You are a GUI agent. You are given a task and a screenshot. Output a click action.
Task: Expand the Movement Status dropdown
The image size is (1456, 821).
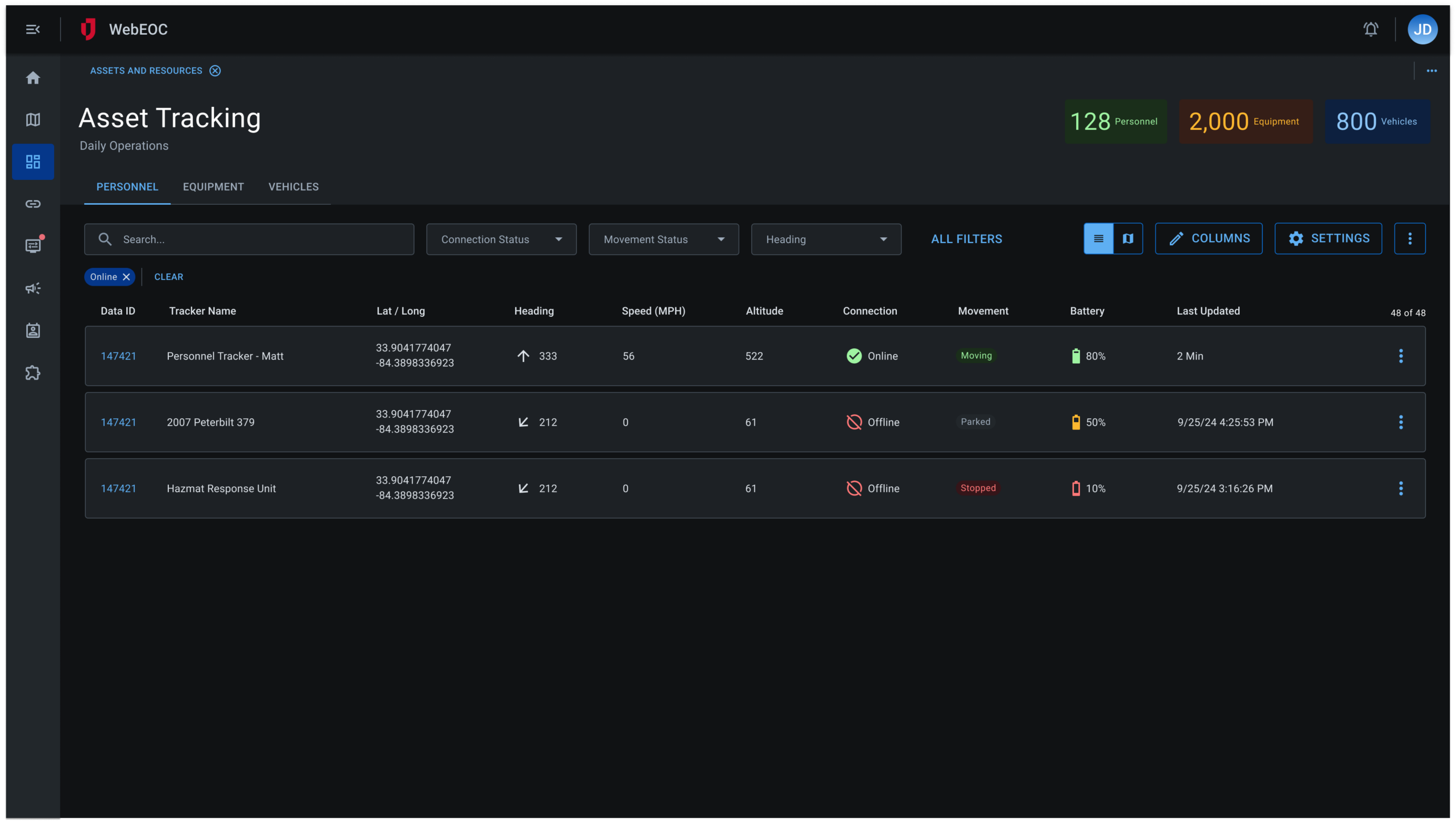[663, 239]
